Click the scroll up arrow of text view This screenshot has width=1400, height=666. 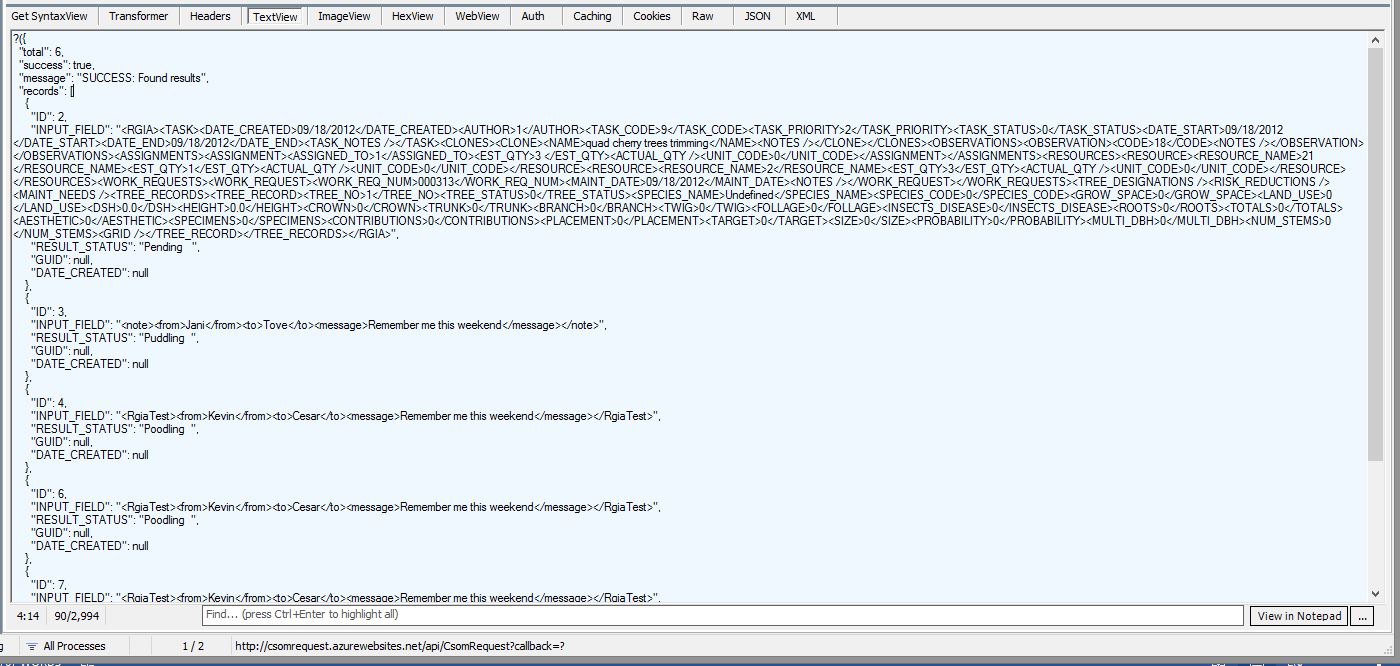click(x=1377, y=41)
